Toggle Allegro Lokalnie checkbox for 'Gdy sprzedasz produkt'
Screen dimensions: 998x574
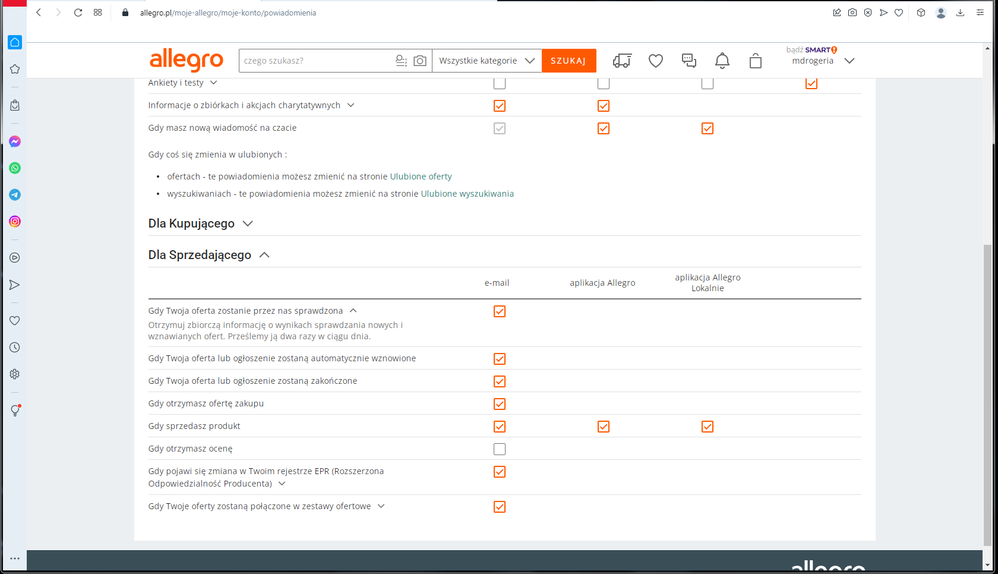pyautogui.click(x=707, y=426)
